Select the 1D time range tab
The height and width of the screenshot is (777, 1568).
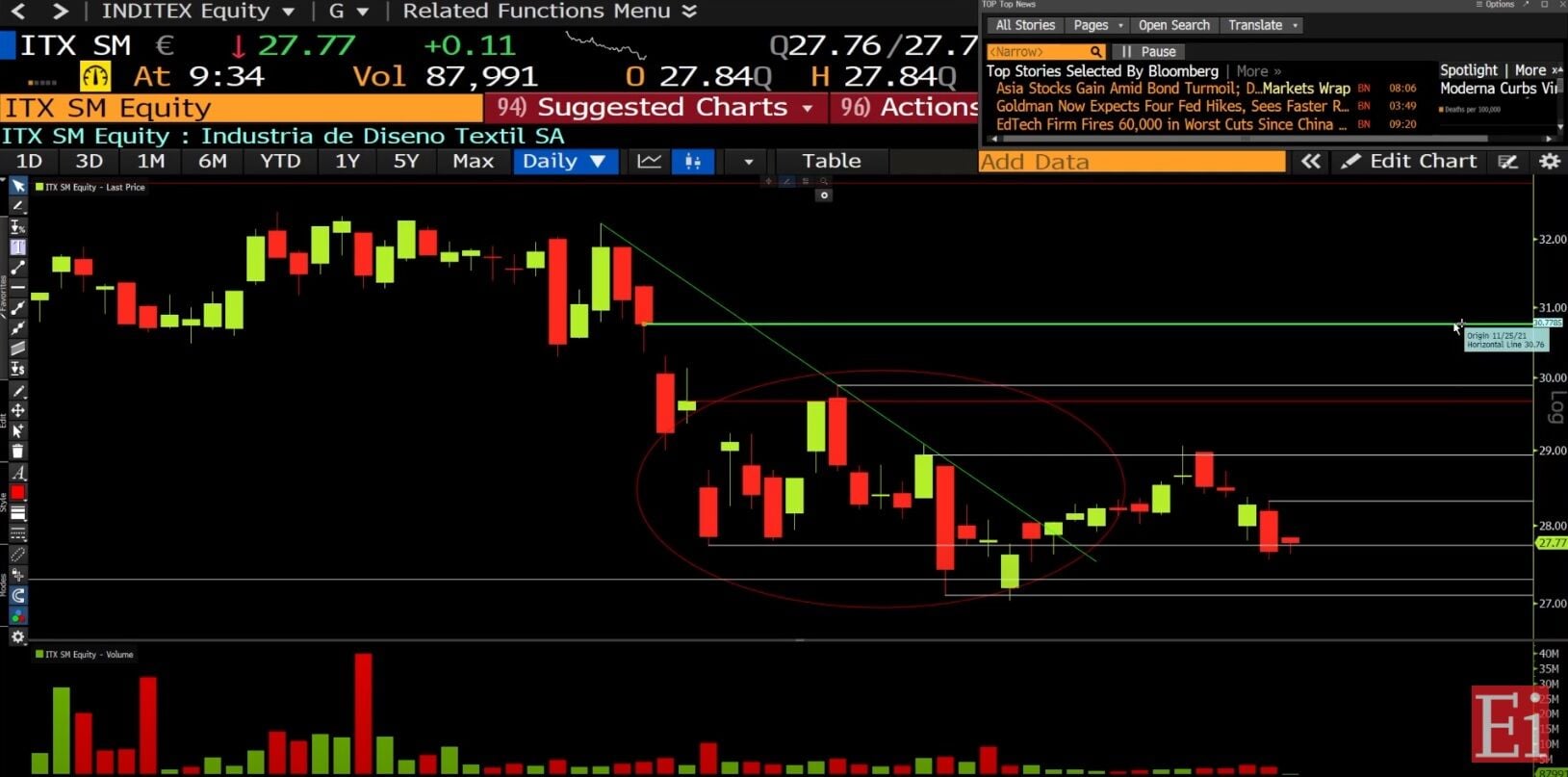click(x=29, y=162)
